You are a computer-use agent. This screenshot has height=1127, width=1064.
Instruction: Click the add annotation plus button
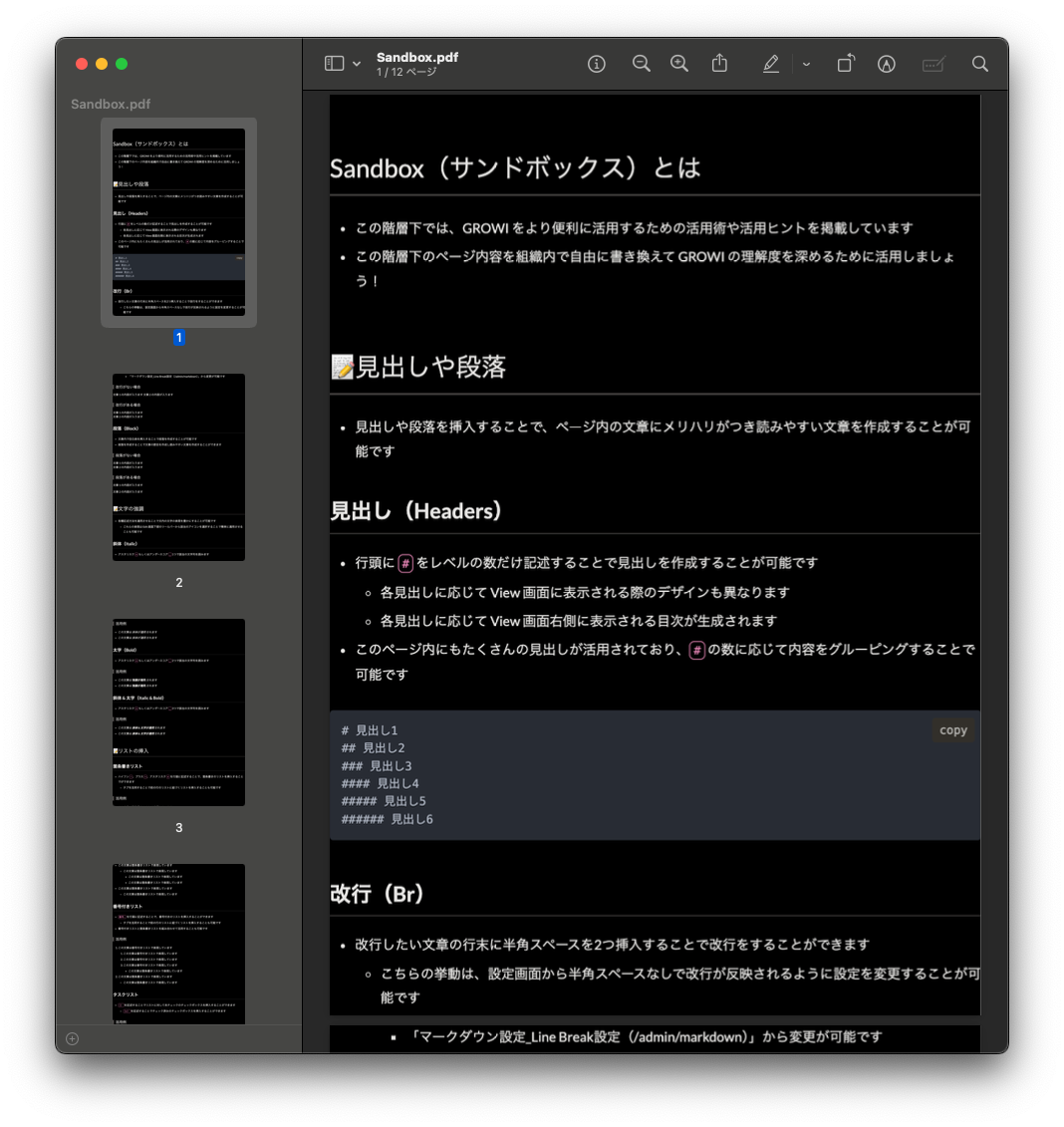[72, 1038]
